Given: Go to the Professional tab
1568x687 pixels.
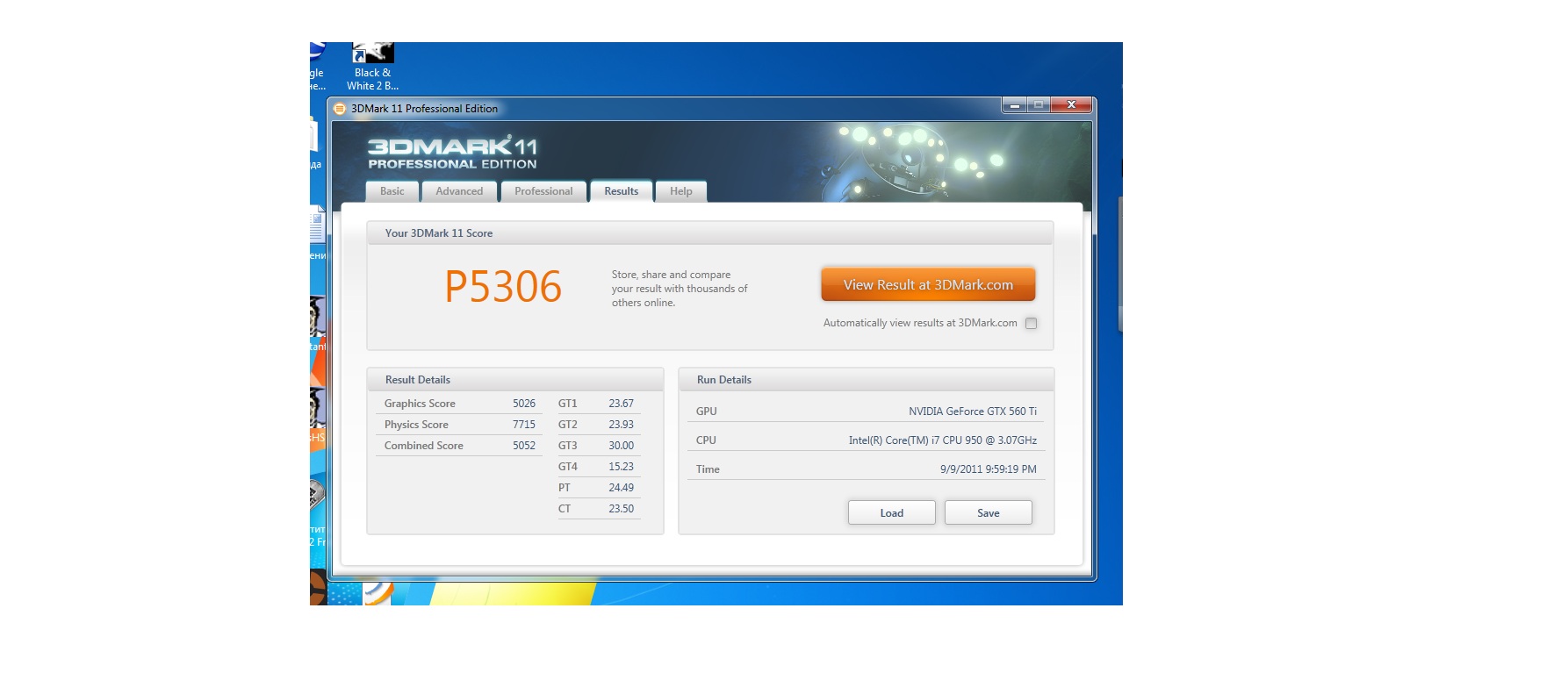Looking at the screenshot, I should [x=543, y=191].
